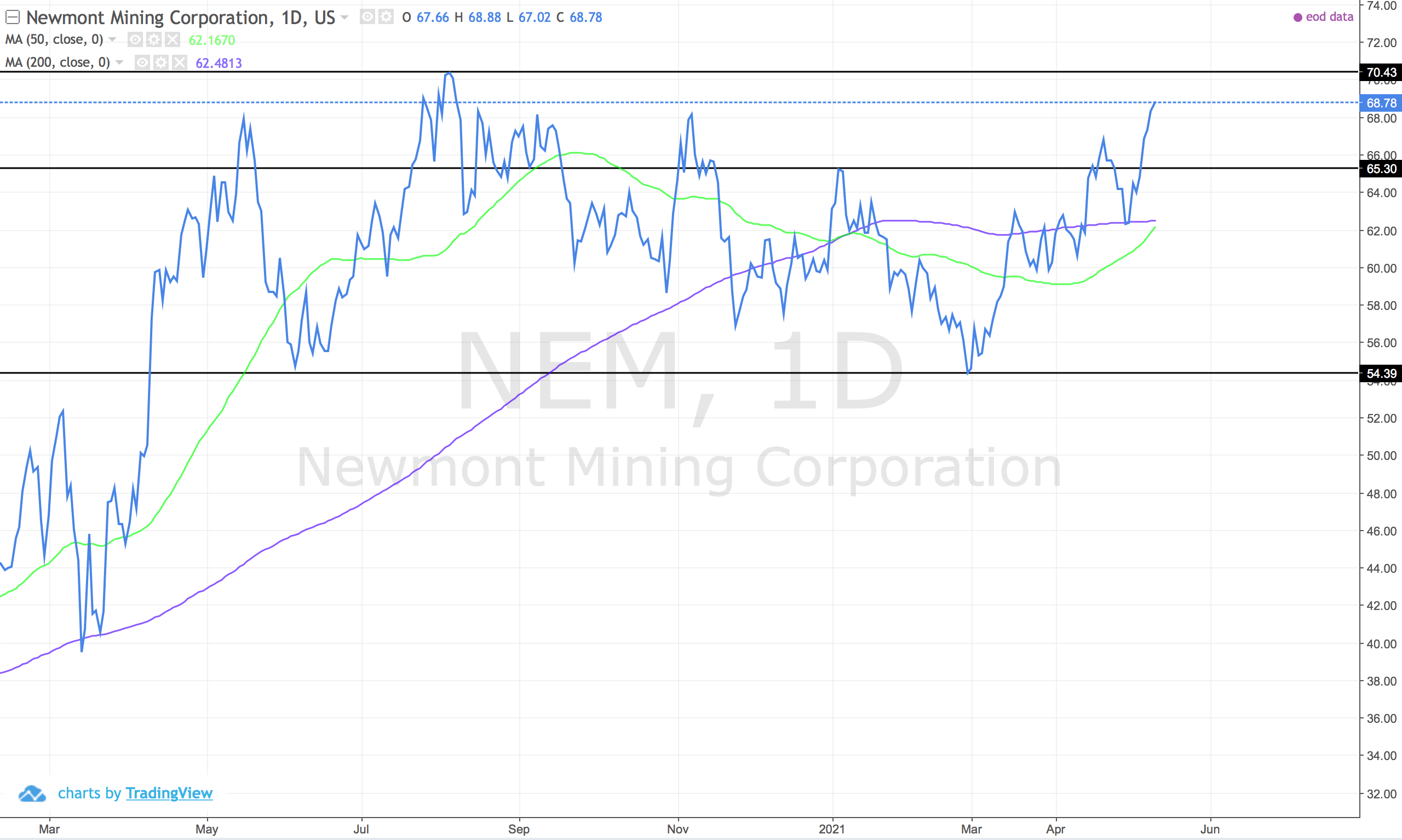
Task: Click the purple eod data indicator
Action: pos(1298,18)
